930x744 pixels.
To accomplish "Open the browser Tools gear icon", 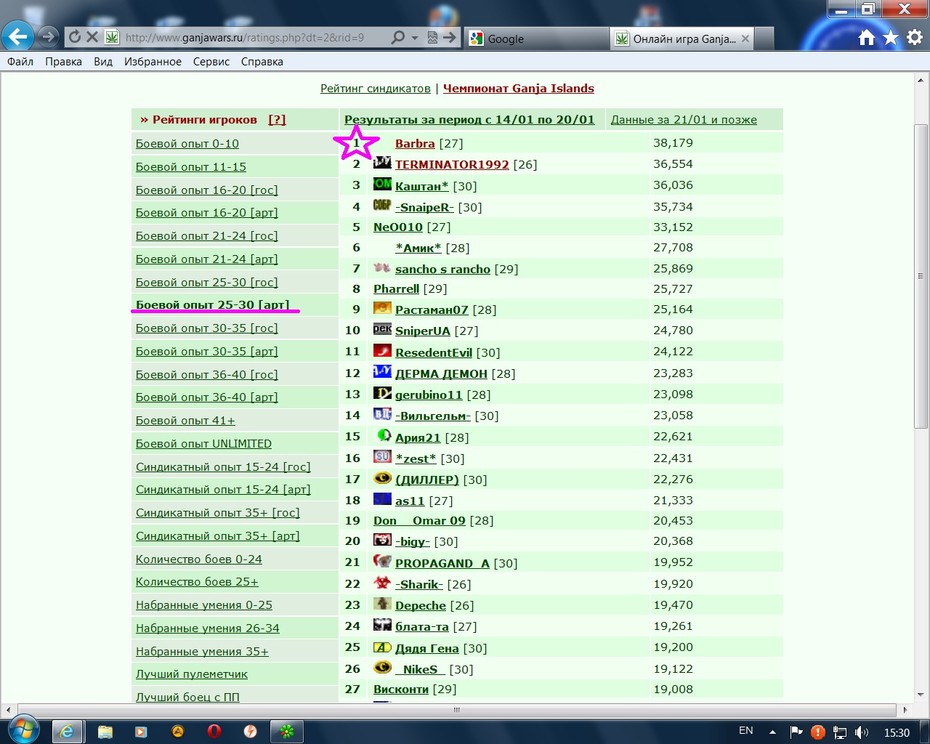I will 915,37.
